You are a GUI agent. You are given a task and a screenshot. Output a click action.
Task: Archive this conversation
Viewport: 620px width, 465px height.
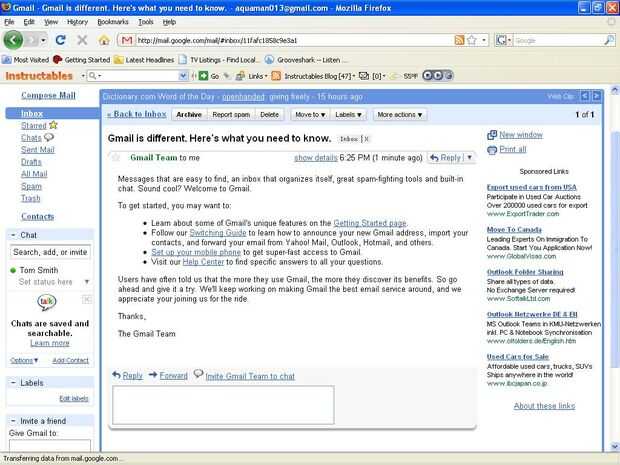[189, 115]
